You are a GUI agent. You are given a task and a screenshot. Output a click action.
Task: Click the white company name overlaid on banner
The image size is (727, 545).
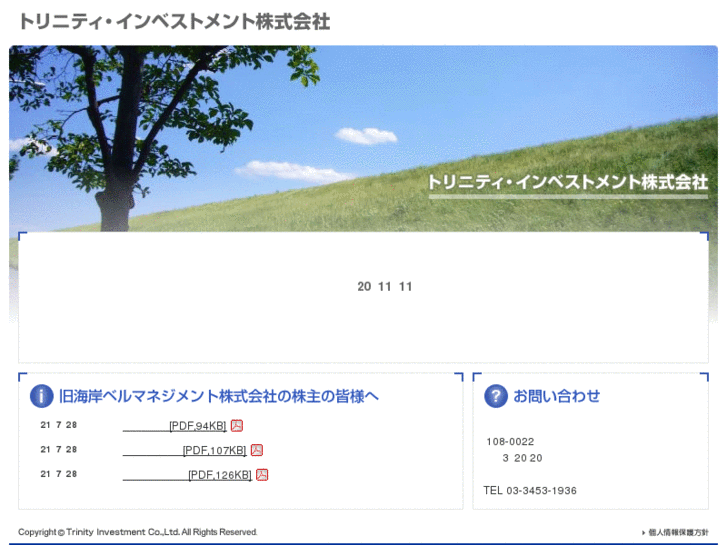(x=568, y=182)
